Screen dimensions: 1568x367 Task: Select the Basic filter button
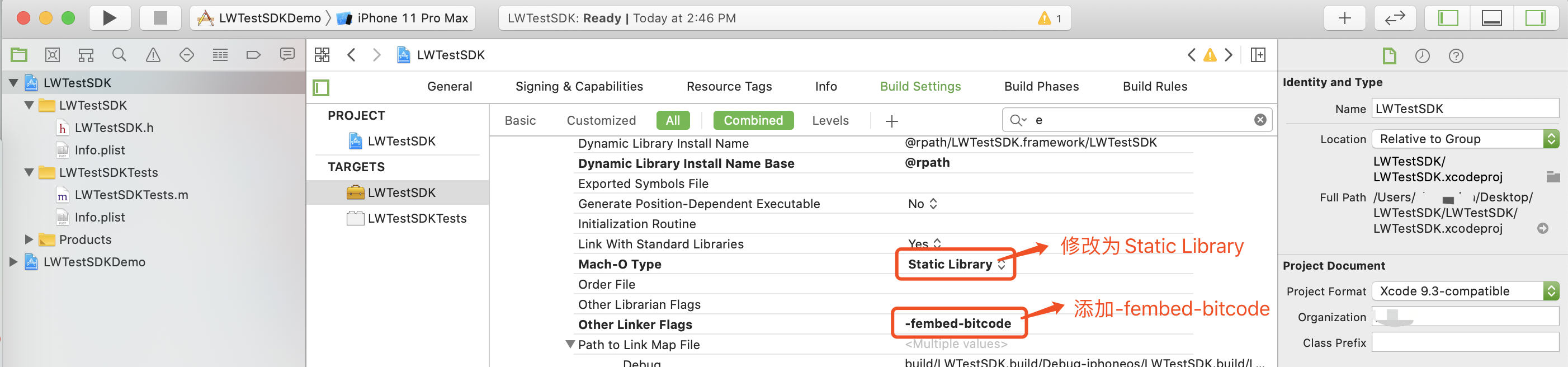click(520, 120)
